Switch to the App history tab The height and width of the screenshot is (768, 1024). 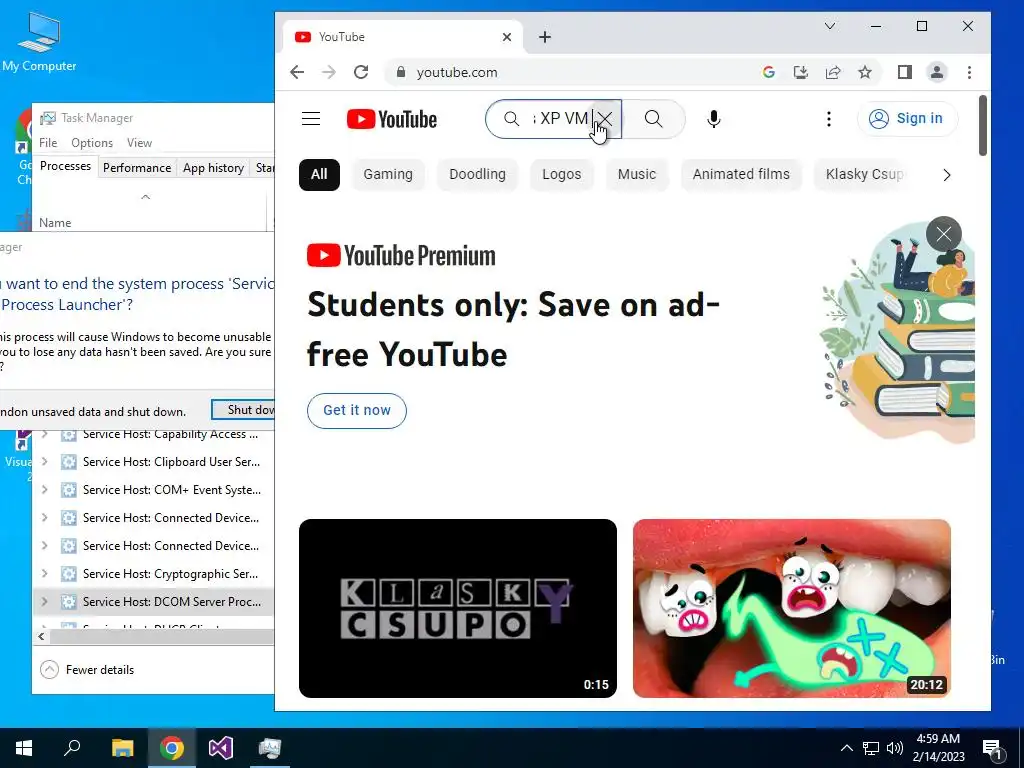[x=214, y=168]
